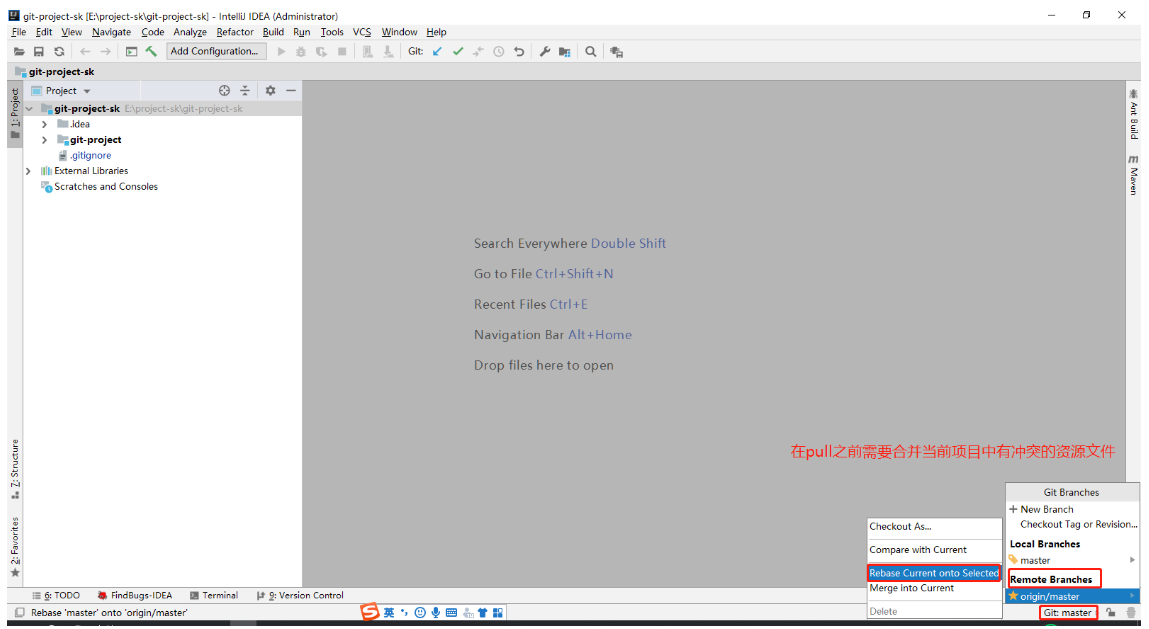The image size is (1149, 629).
Task: Click the Open folder toolbar icon
Action: (x=19, y=51)
